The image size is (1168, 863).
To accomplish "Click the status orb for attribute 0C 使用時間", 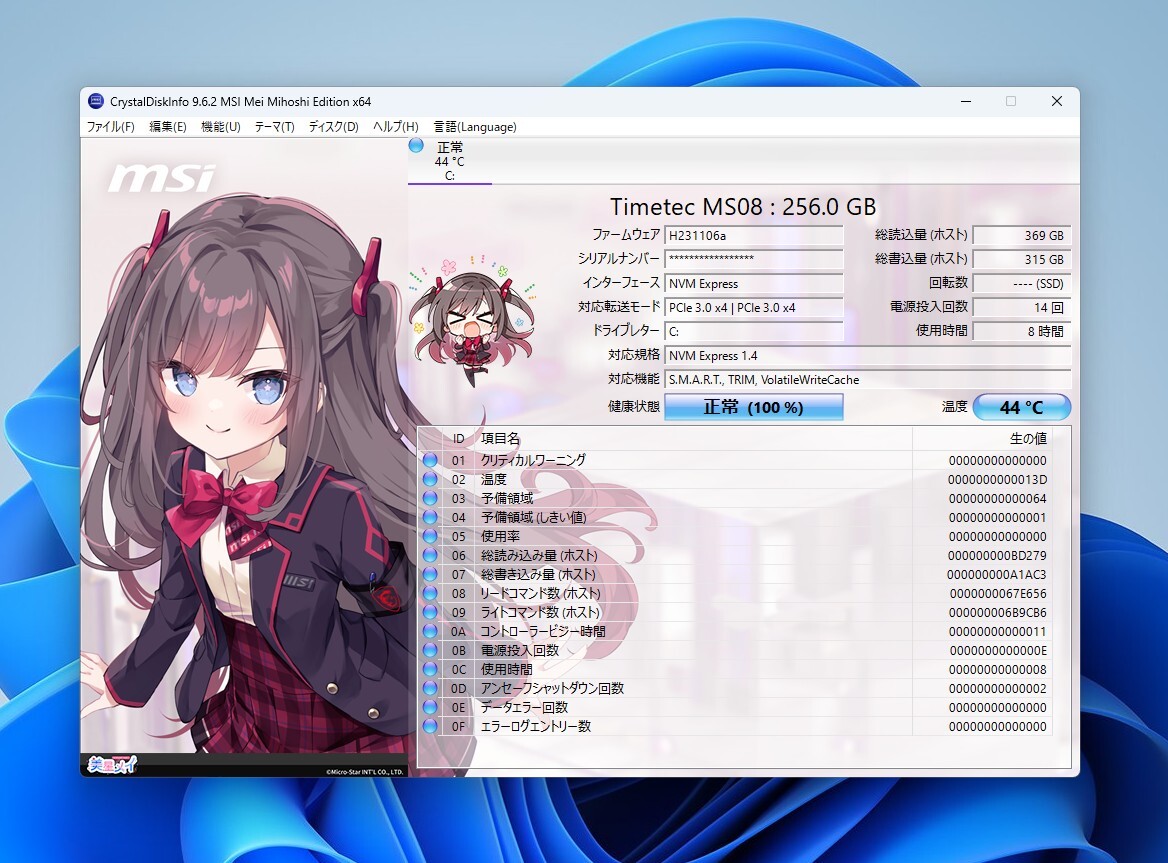I will pyautogui.click(x=430, y=669).
